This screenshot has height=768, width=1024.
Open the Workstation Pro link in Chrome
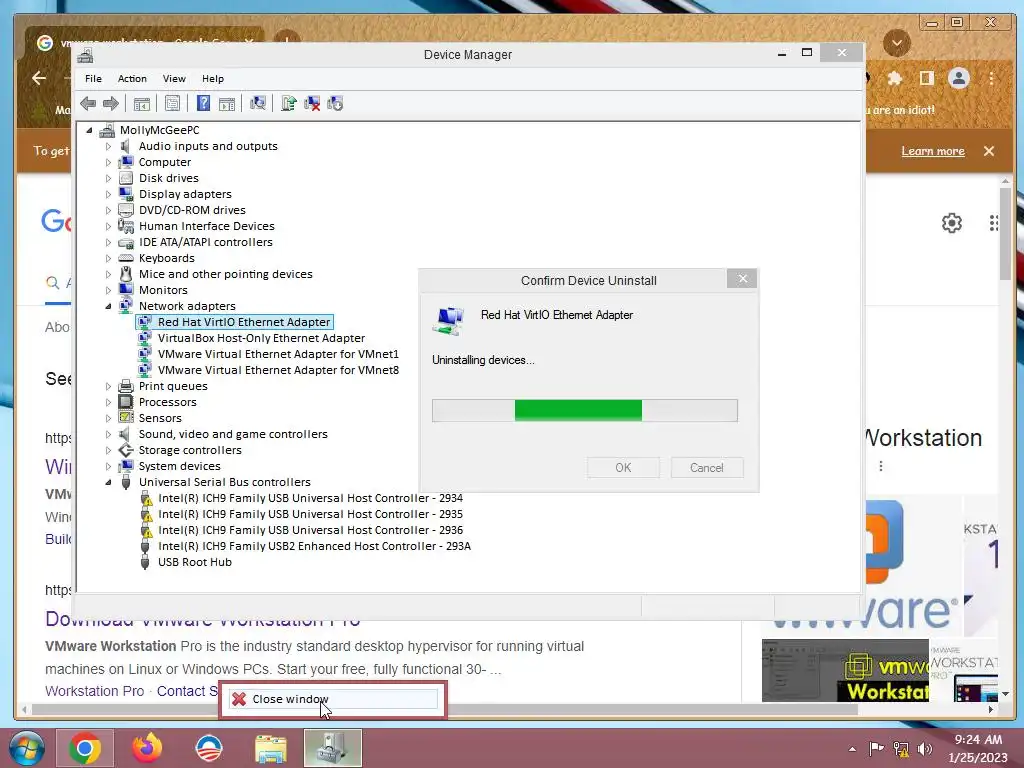(x=95, y=691)
